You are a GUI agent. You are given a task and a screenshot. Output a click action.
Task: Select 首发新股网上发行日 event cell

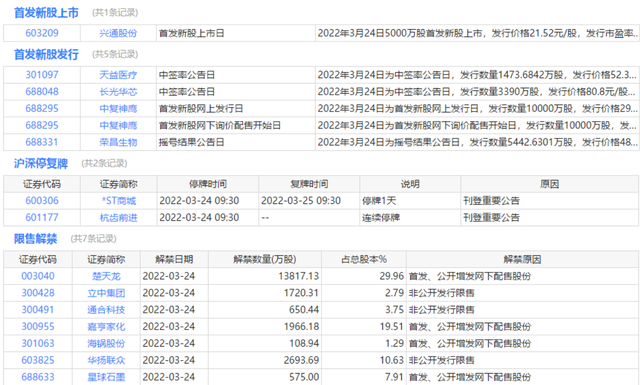(x=236, y=109)
